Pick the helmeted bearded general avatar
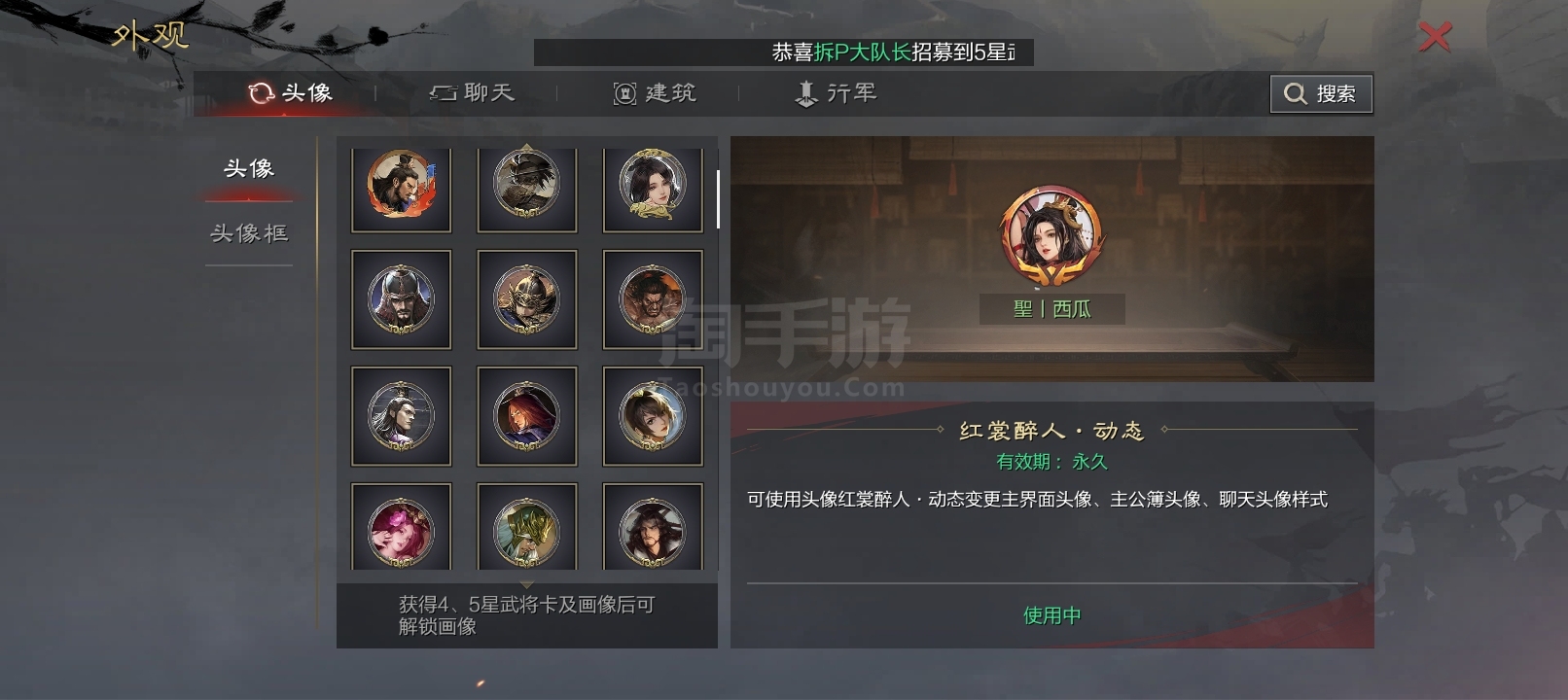The height and width of the screenshot is (700, 1568). pyautogui.click(x=401, y=299)
